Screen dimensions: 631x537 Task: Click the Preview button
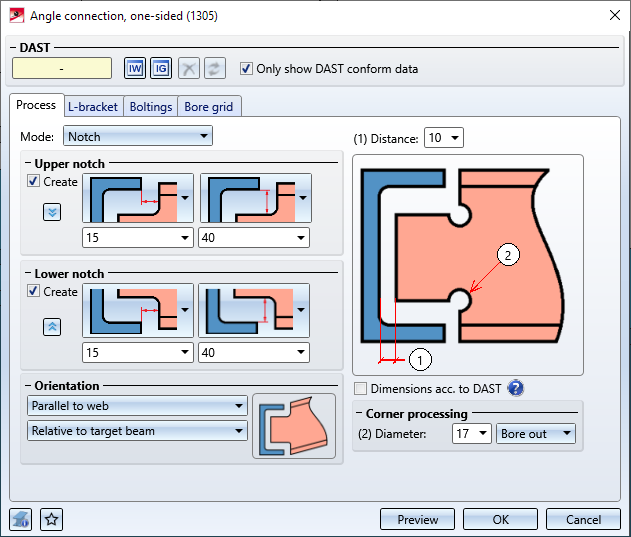[x=417, y=519]
